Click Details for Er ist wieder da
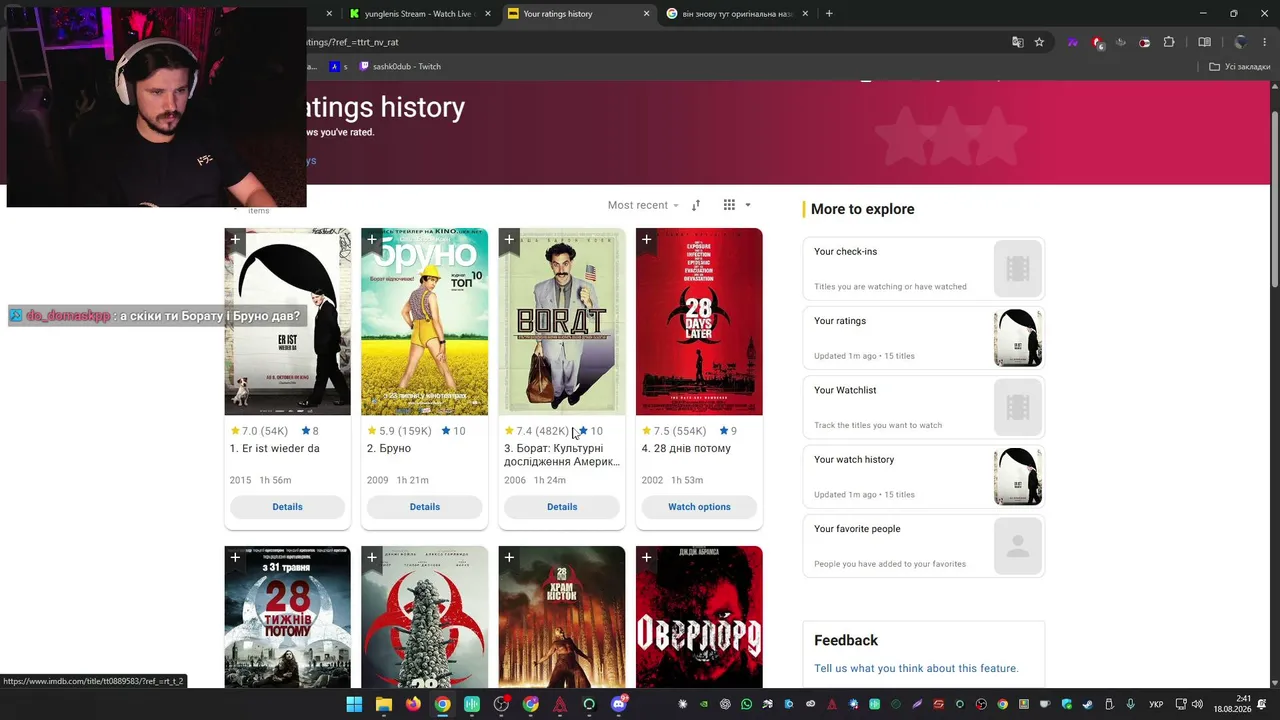 click(287, 507)
